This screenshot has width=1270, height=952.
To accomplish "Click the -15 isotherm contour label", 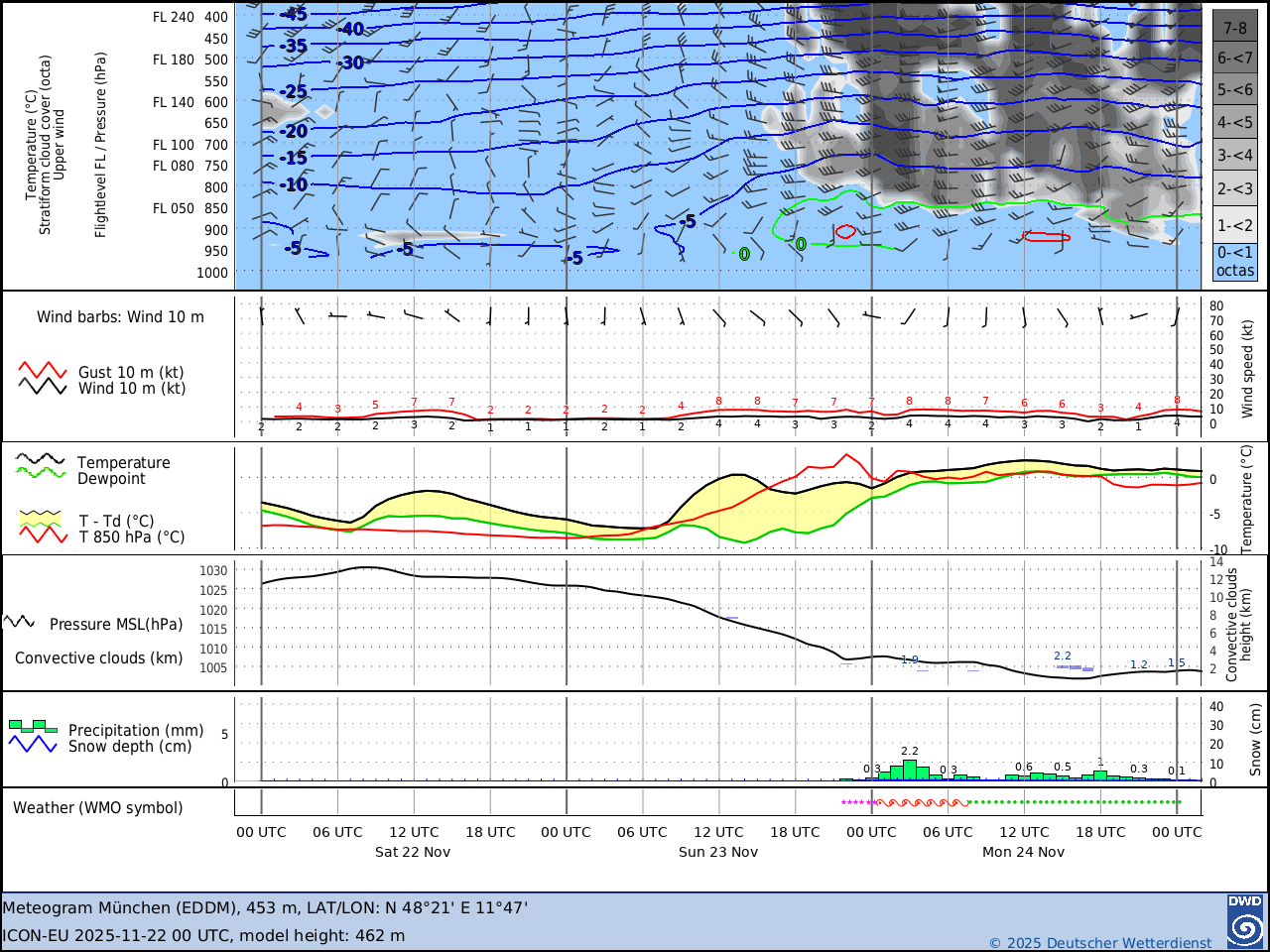I will 294,158.
